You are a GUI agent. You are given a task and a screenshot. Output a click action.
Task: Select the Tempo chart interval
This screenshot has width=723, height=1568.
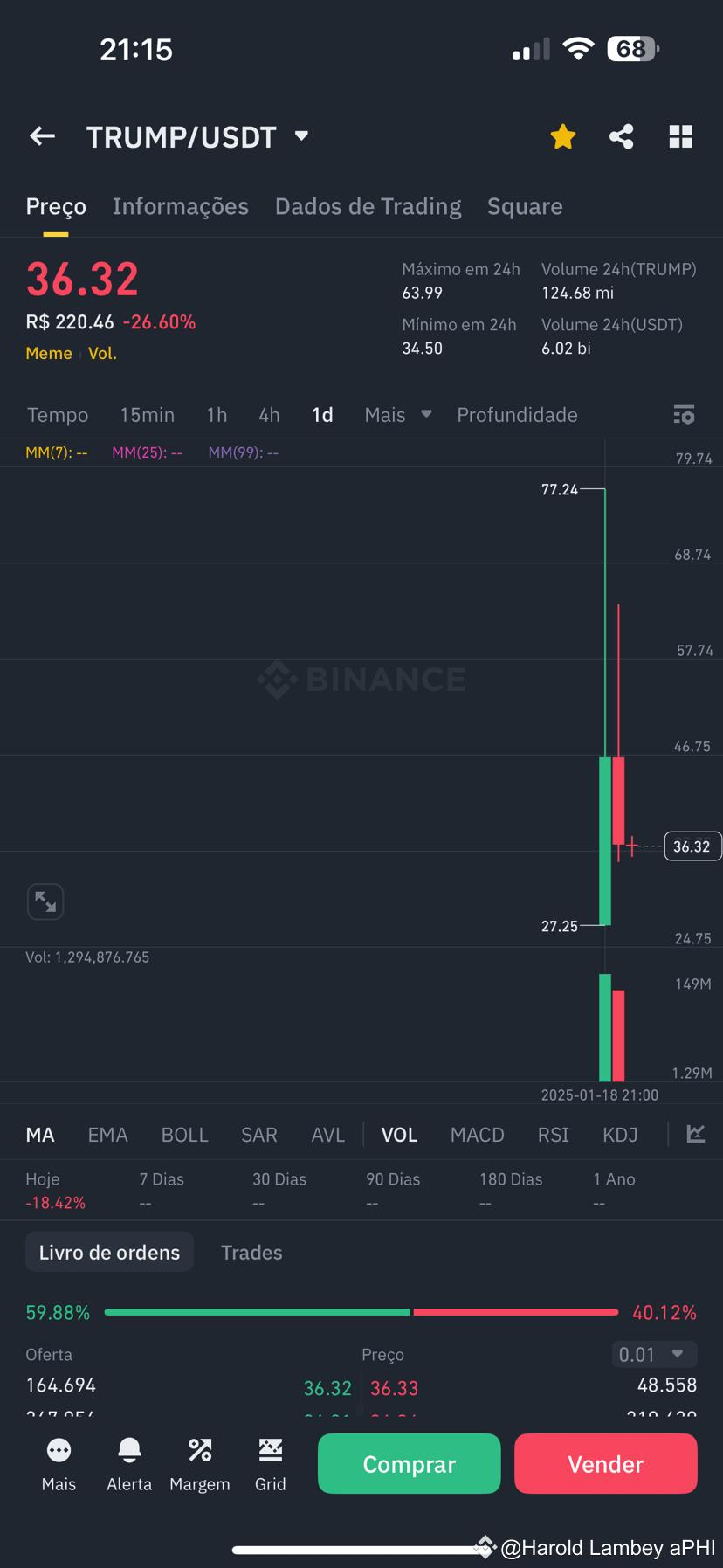pyautogui.click(x=58, y=415)
